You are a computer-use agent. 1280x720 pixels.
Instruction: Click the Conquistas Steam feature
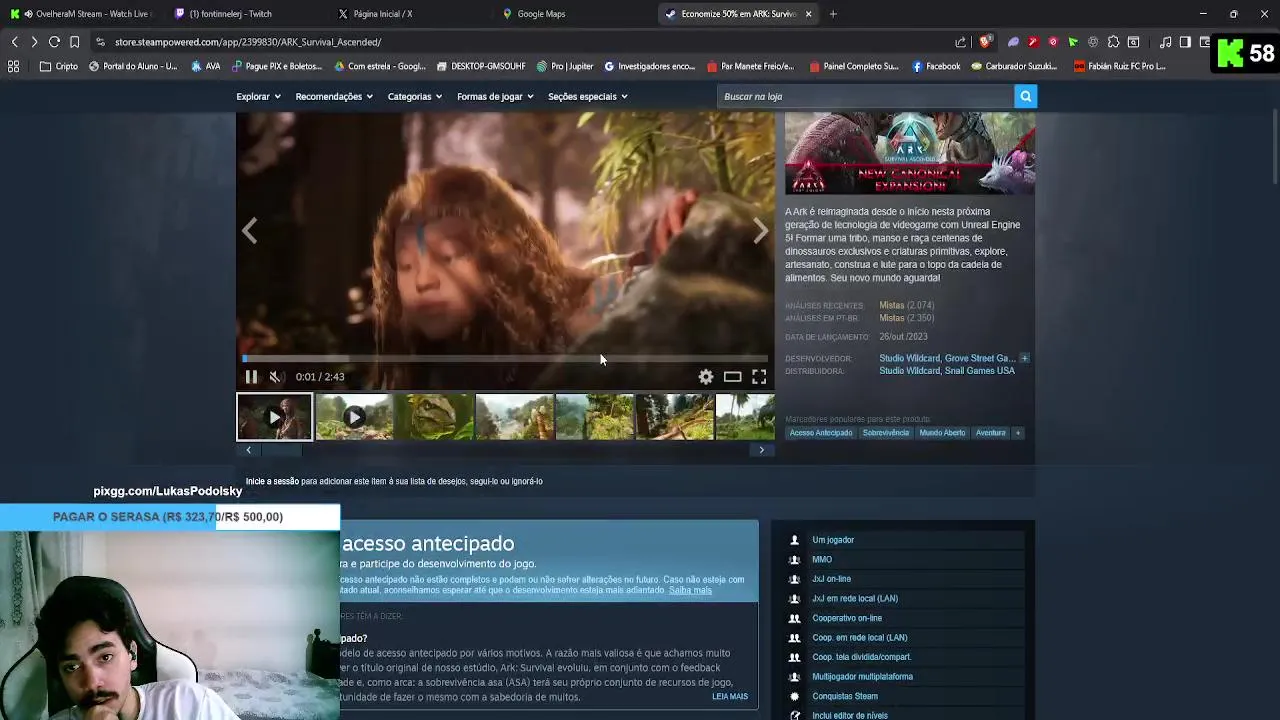click(845, 696)
